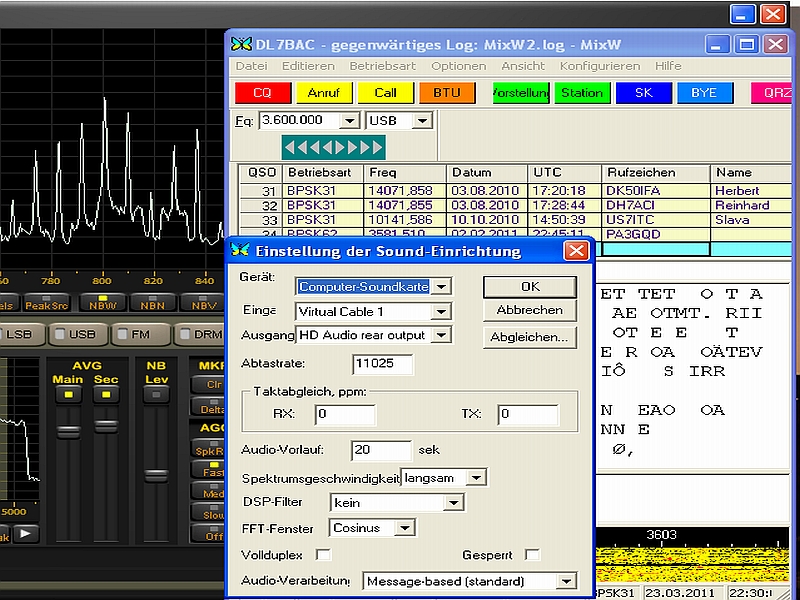Click OK in the sound settings dialog
This screenshot has height=600, width=800.
click(530, 287)
